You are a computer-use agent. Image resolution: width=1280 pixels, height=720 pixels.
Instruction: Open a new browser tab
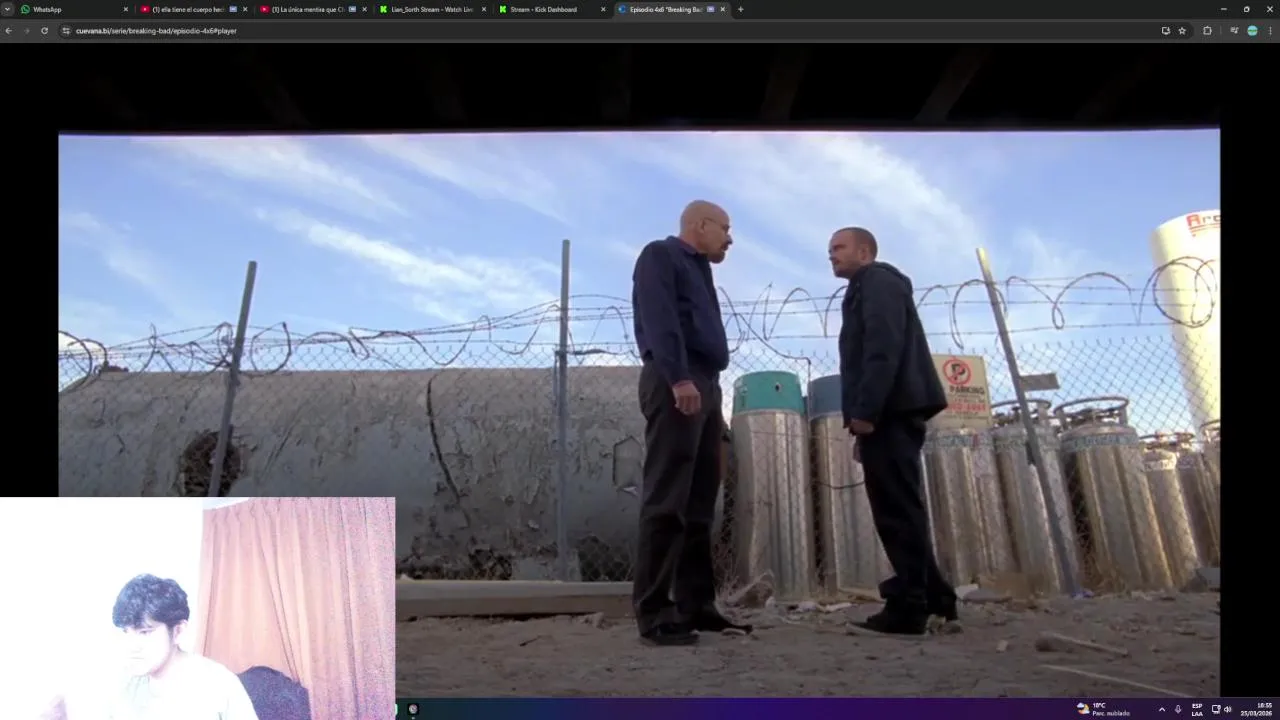pyautogui.click(x=740, y=9)
